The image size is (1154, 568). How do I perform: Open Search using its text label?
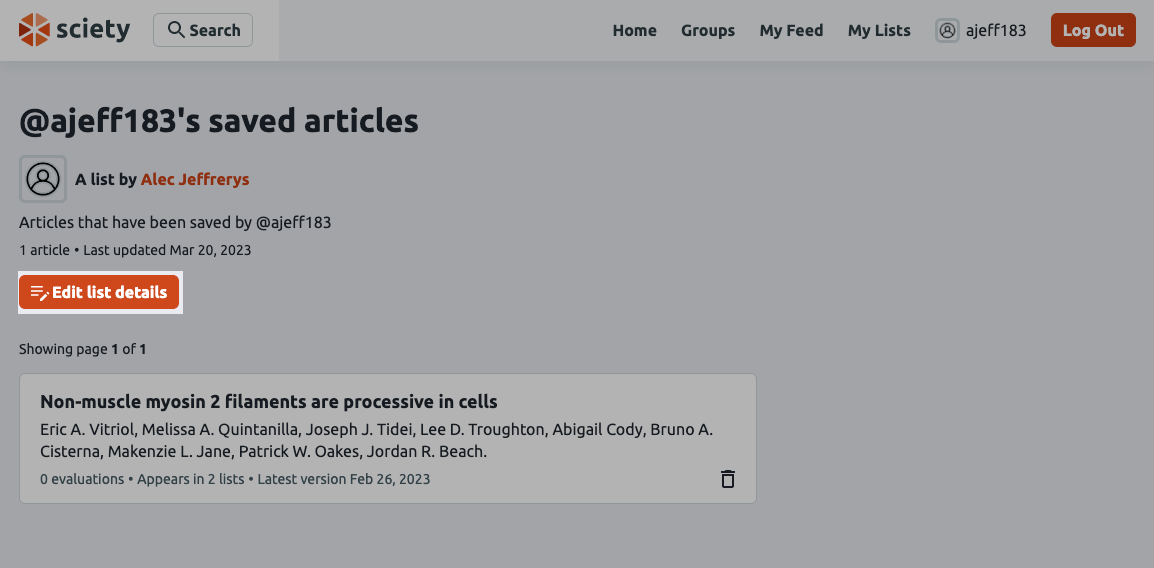[214, 30]
